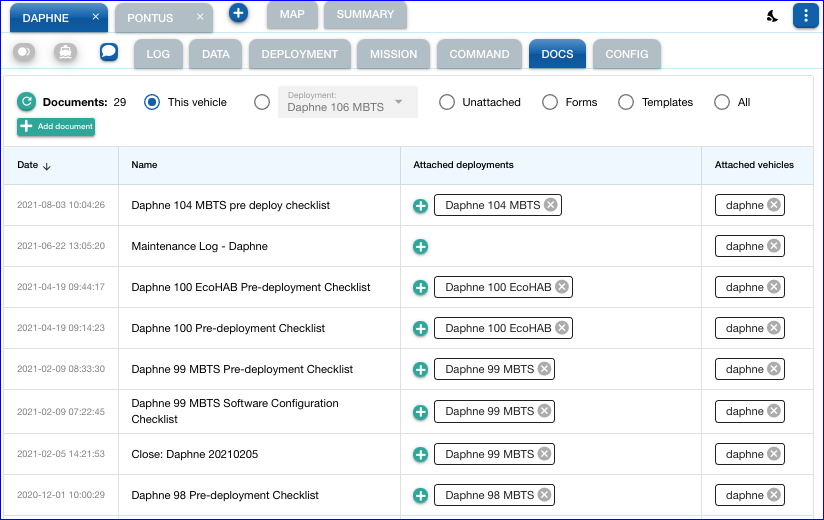Click the Attached vehicles column header
824x520 pixels.
point(754,165)
